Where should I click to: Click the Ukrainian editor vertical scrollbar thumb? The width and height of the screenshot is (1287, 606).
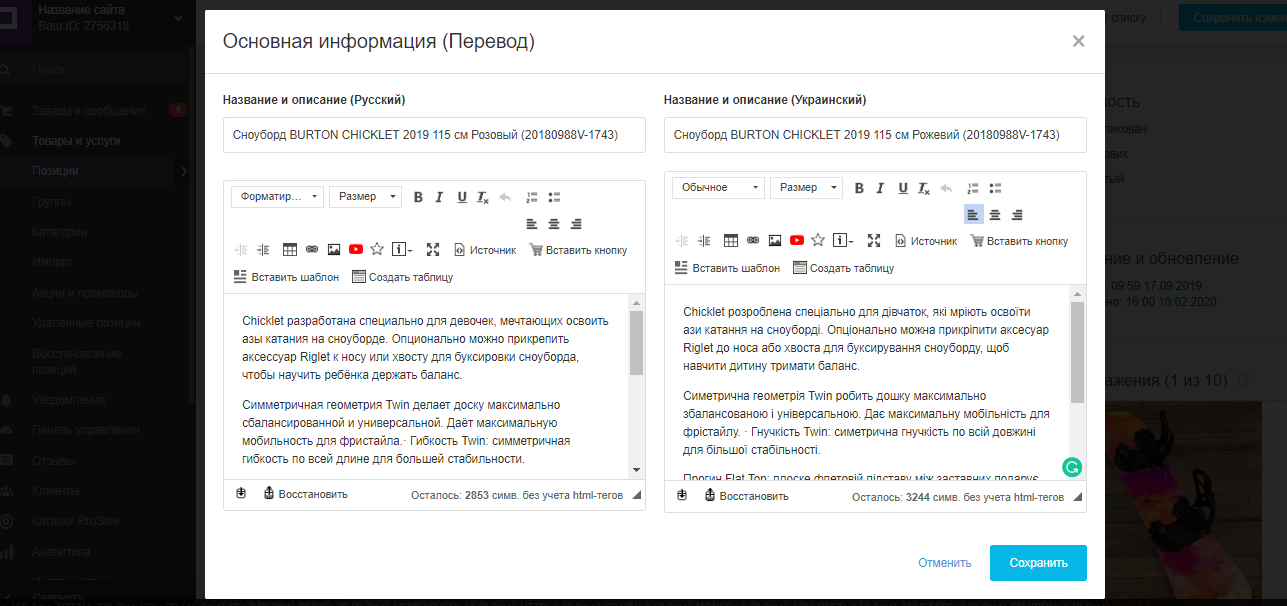click(x=1077, y=352)
